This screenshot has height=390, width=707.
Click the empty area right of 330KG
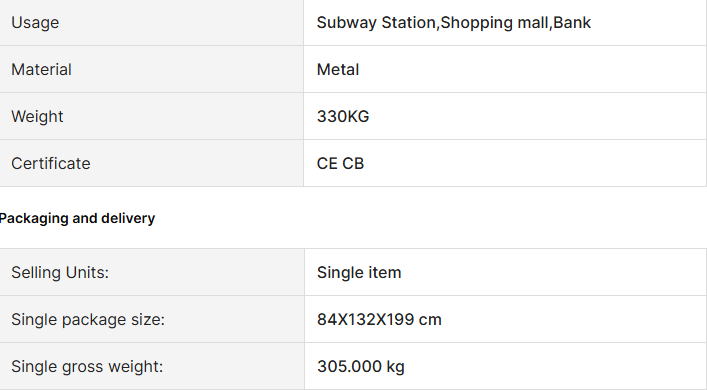(537, 116)
